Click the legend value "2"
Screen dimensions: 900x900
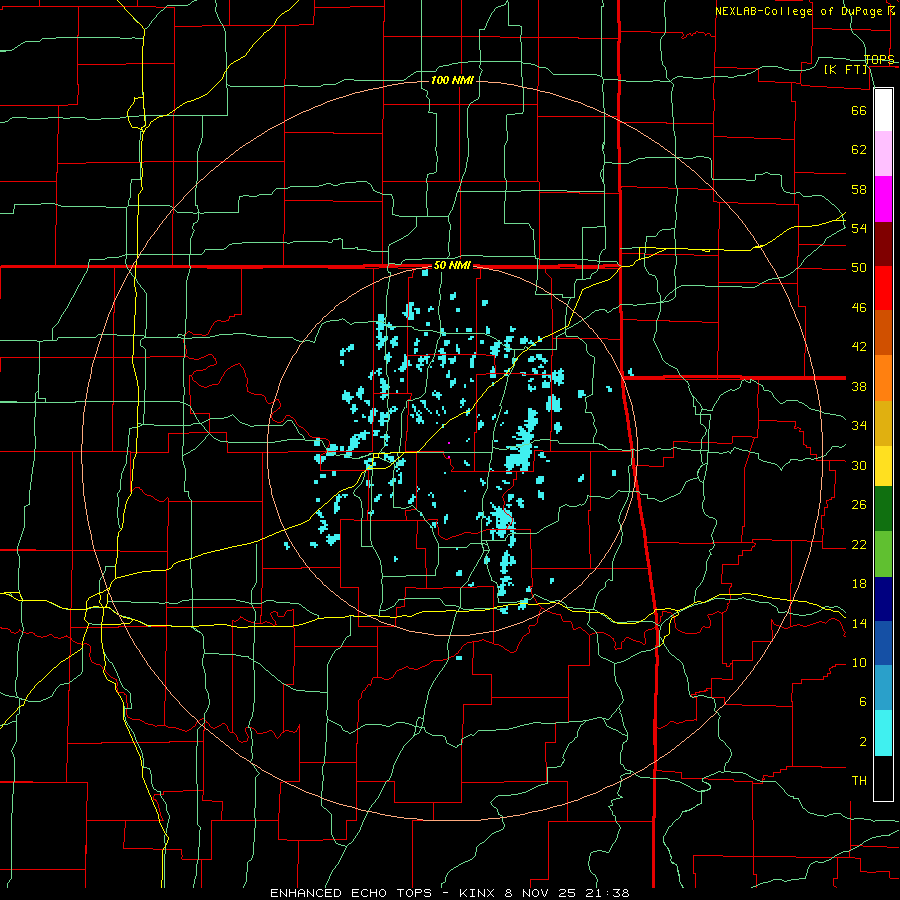point(862,742)
